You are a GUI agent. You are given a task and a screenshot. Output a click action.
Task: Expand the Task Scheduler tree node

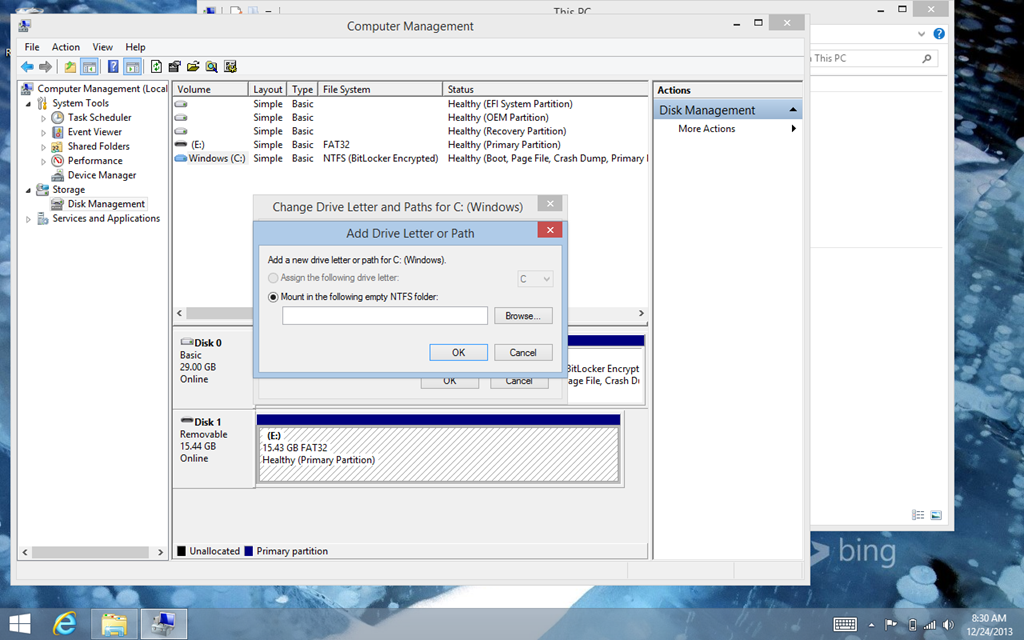(44, 118)
